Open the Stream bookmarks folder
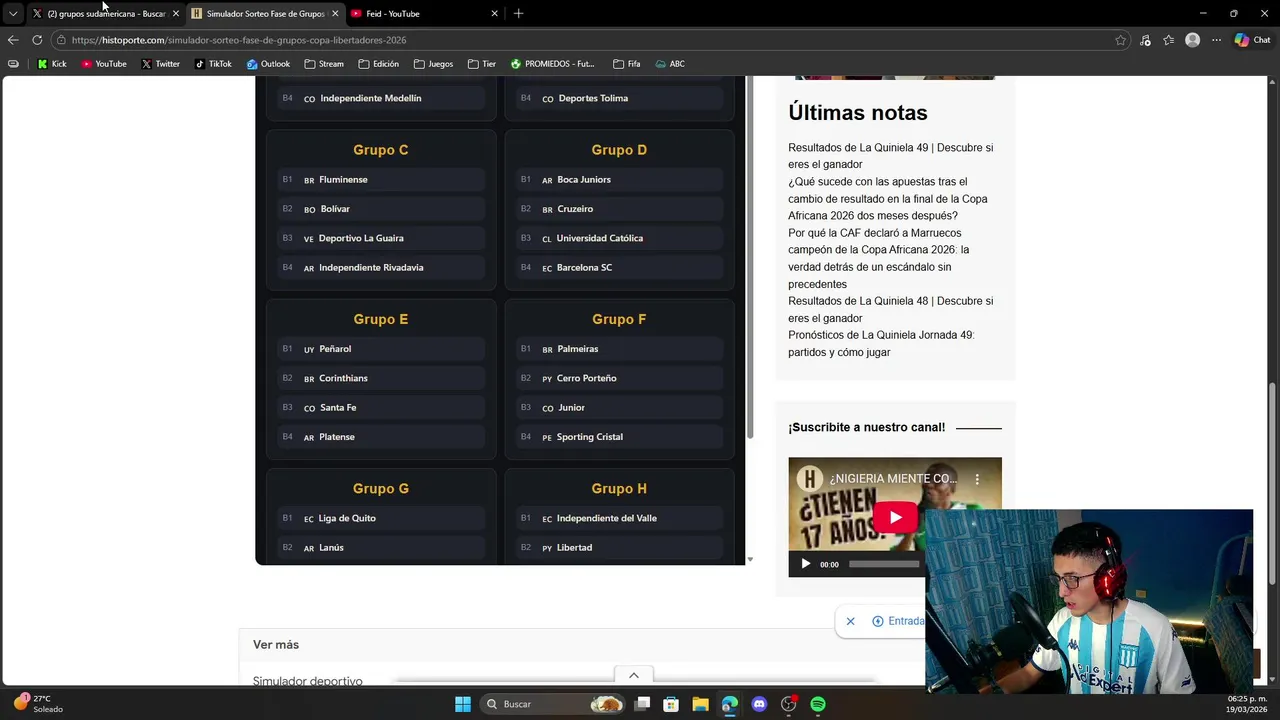The width and height of the screenshot is (1280, 720). pyautogui.click(x=324, y=64)
